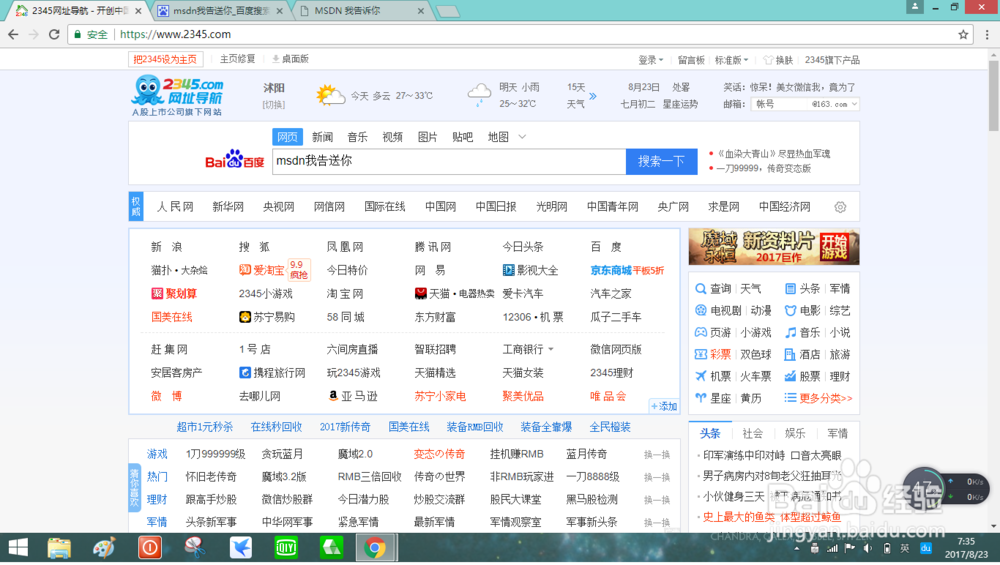Click the 页游 gamepad icon
1000x565 pixels.
[700, 332]
